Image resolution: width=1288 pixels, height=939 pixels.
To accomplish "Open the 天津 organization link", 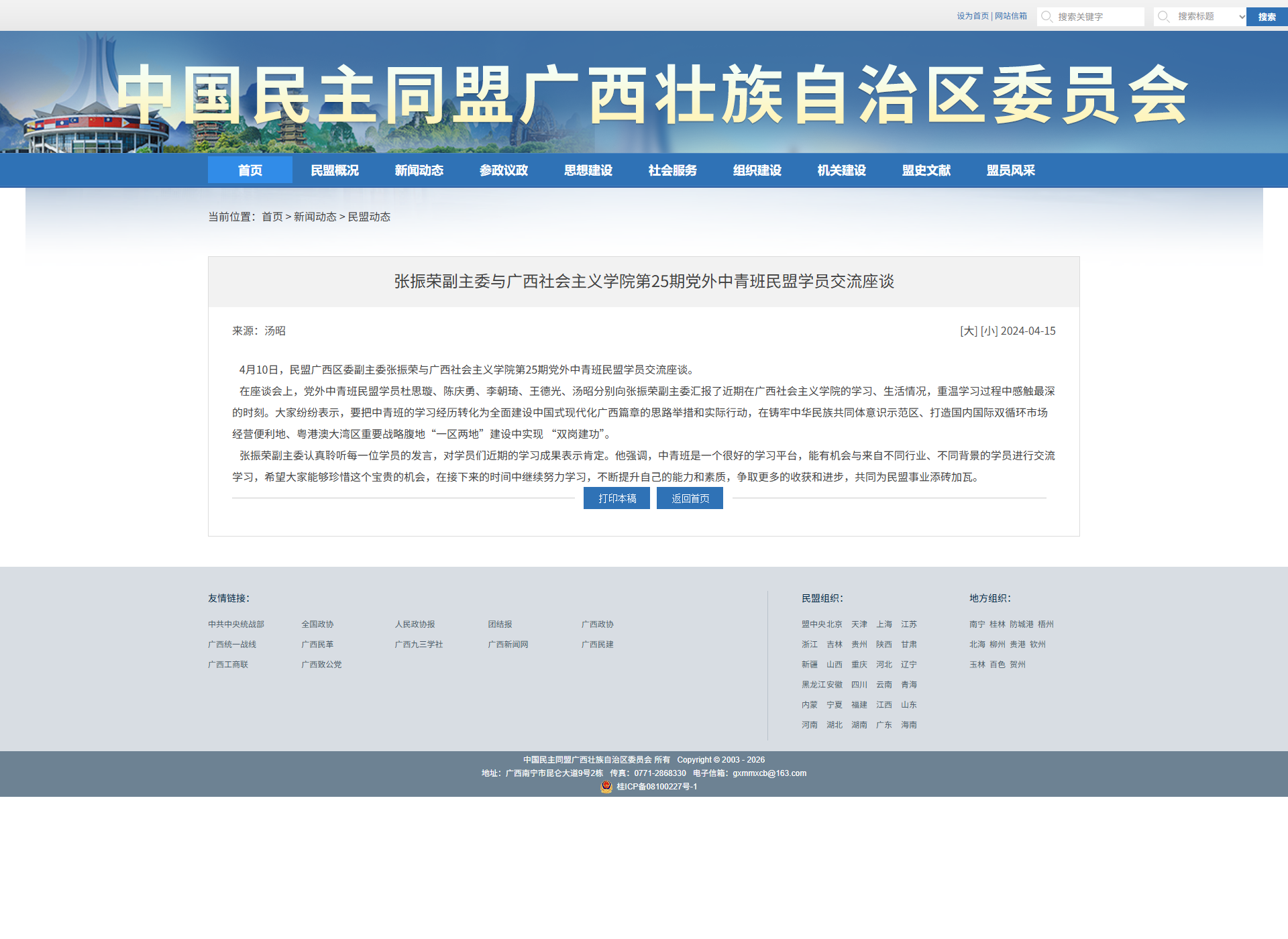I will pyautogui.click(x=859, y=624).
